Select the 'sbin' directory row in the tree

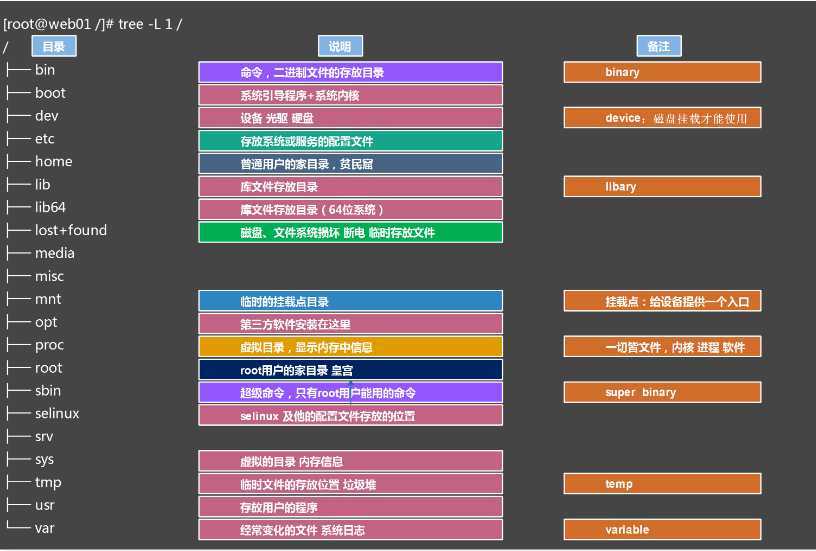(x=34, y=390)
